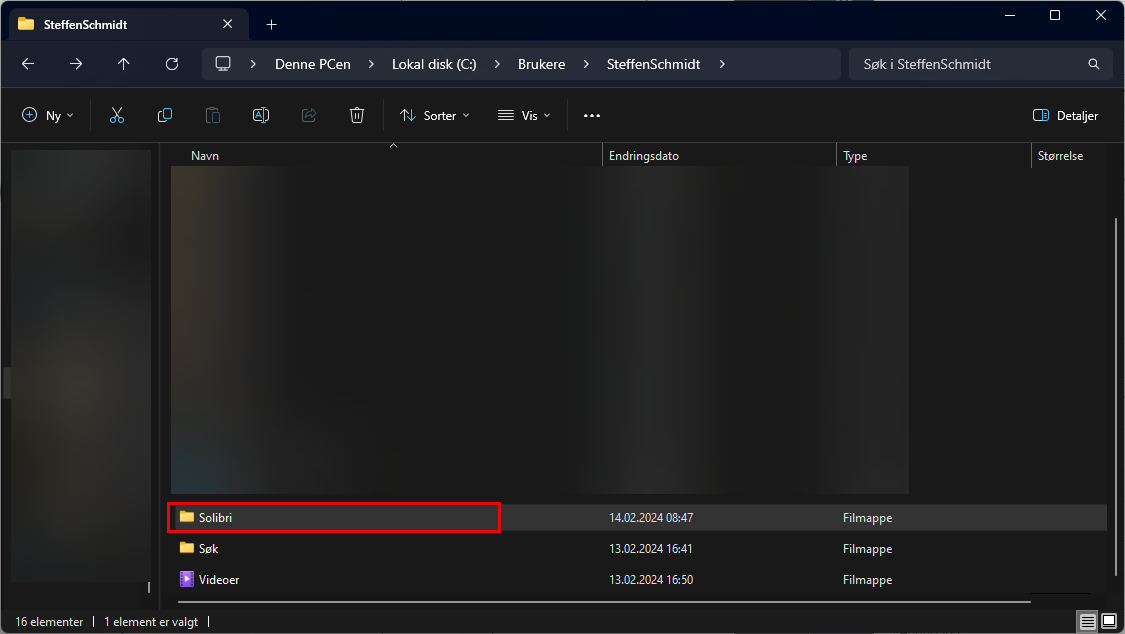Toggle the Detaljer details pane
This screenshot has height=634, width=1125.
[x=1065, y=116]
